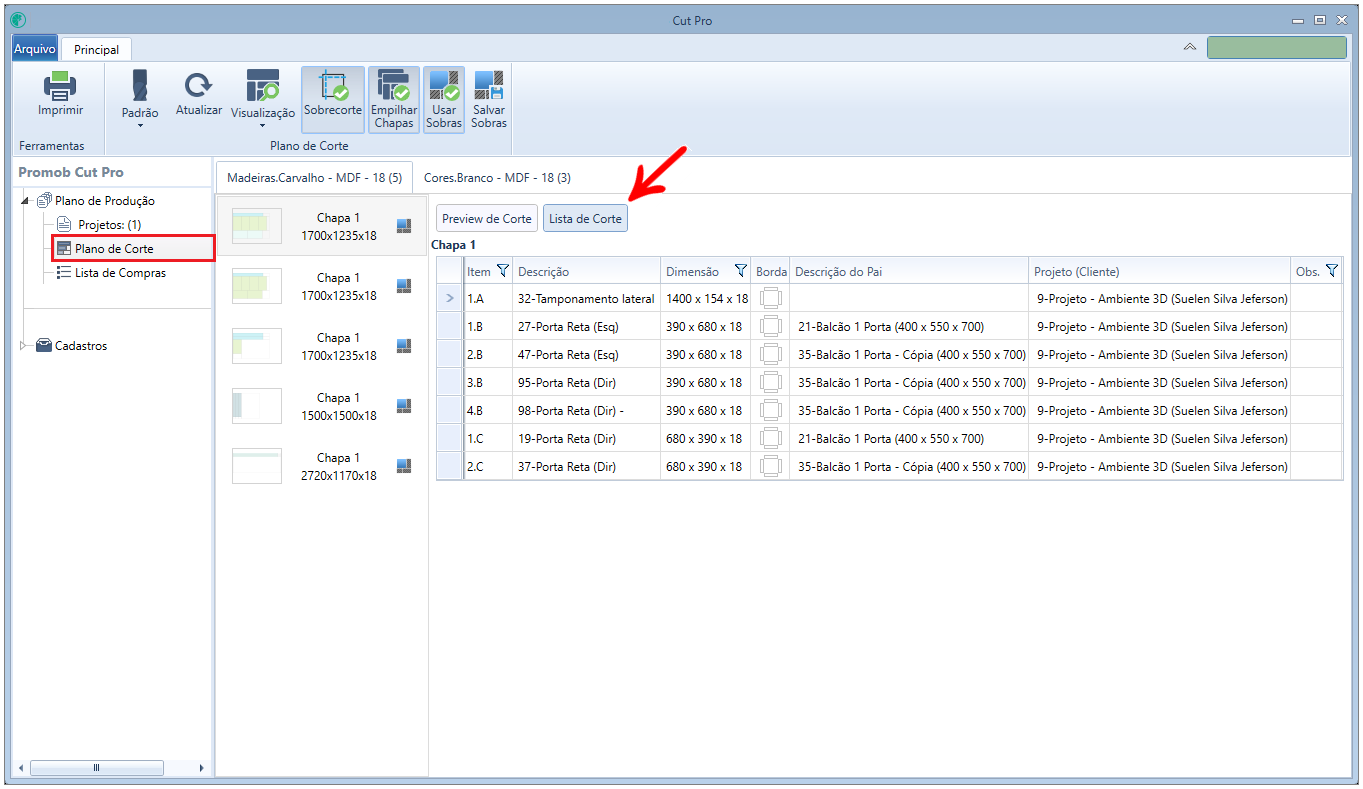Collapse the Plano de Produção tree node
Screen dimensions: 1363x789
pyautogui.click(x=25, y=201)
